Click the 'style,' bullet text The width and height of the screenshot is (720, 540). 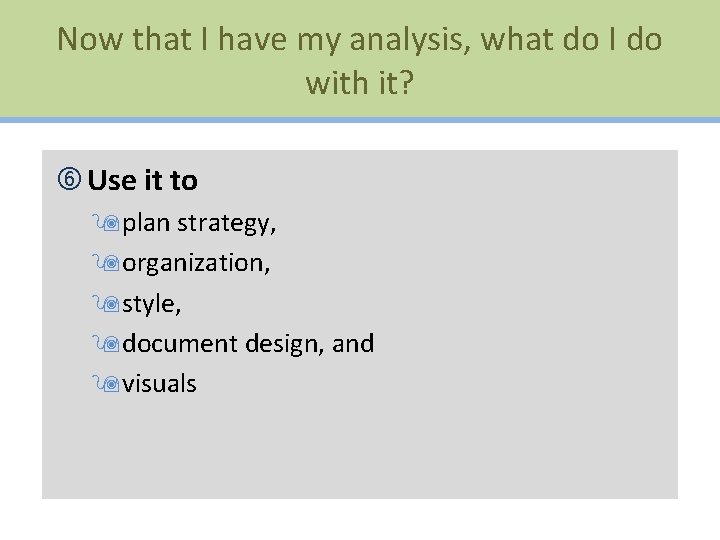151,303
